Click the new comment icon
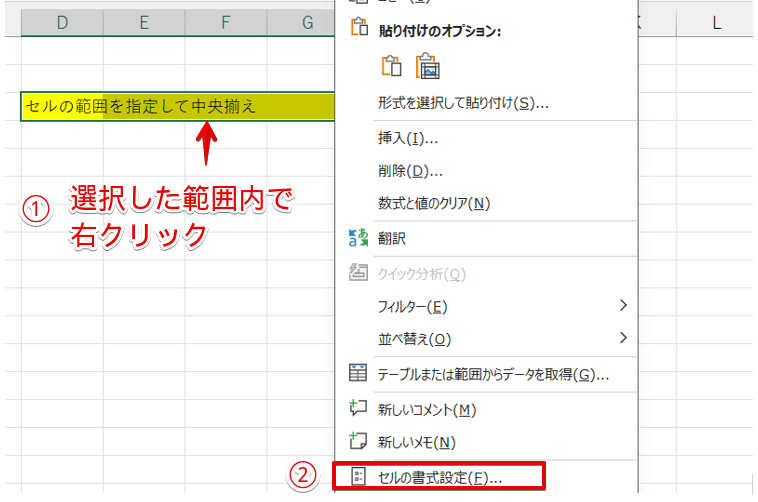Image resolution: width=758 pixels, height=502 pixels. click(x=358, y=409)
